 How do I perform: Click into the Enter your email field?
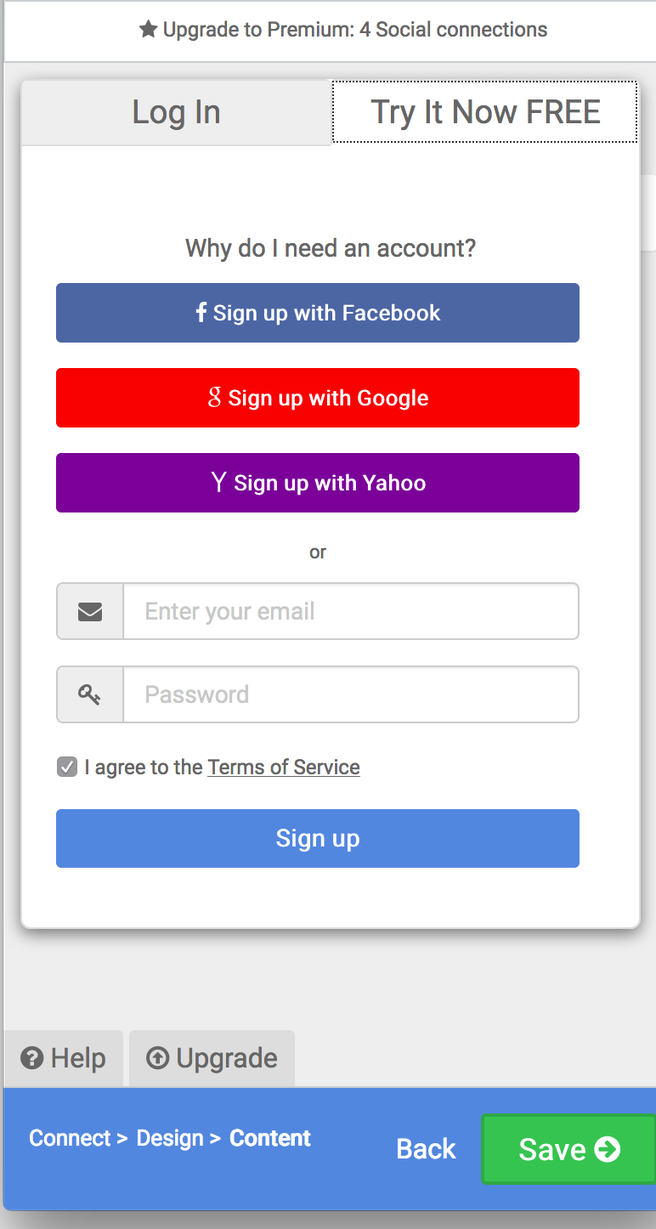[350, 611]
